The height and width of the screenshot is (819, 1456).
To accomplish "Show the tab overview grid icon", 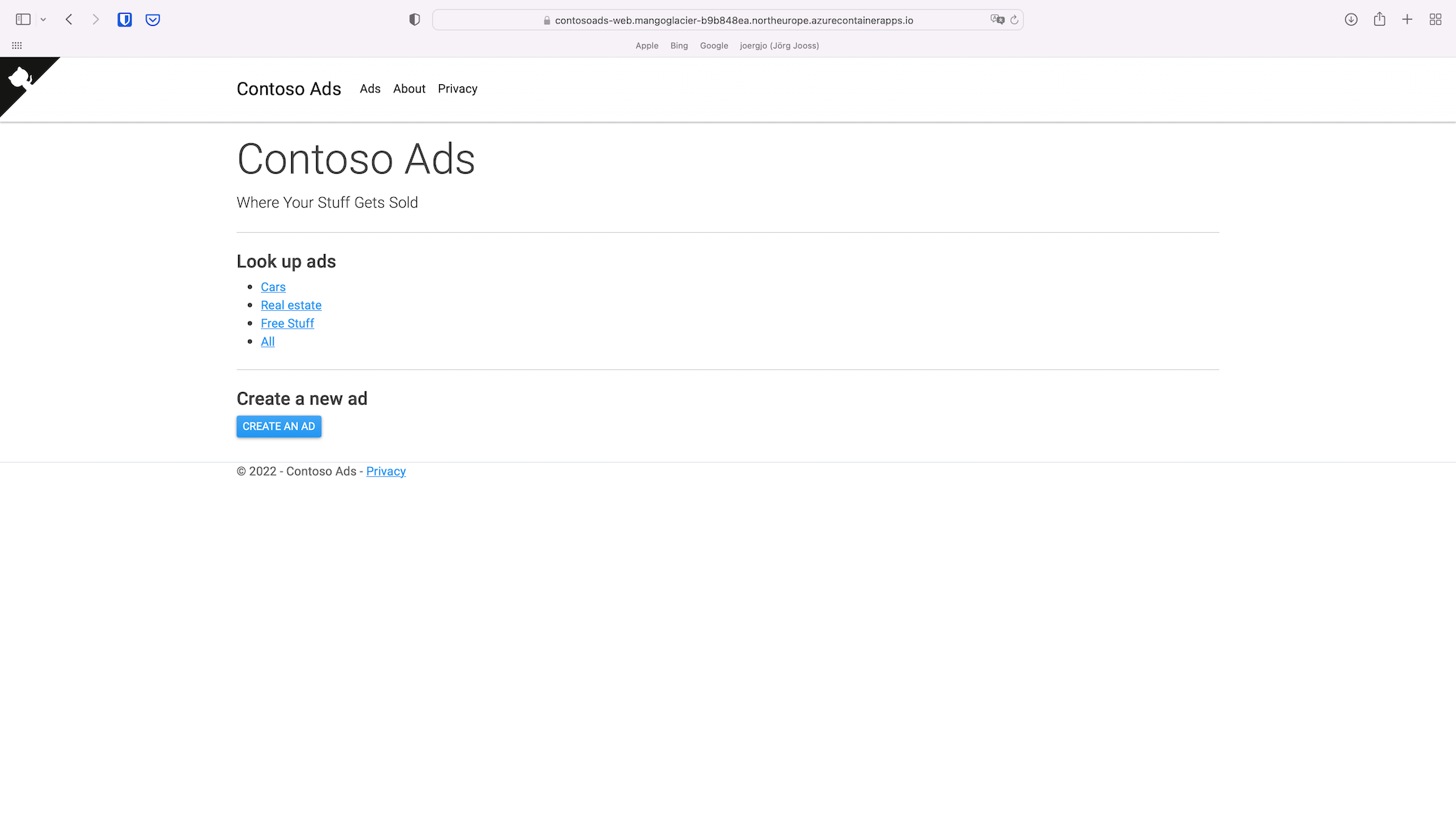I will 1435,20.
